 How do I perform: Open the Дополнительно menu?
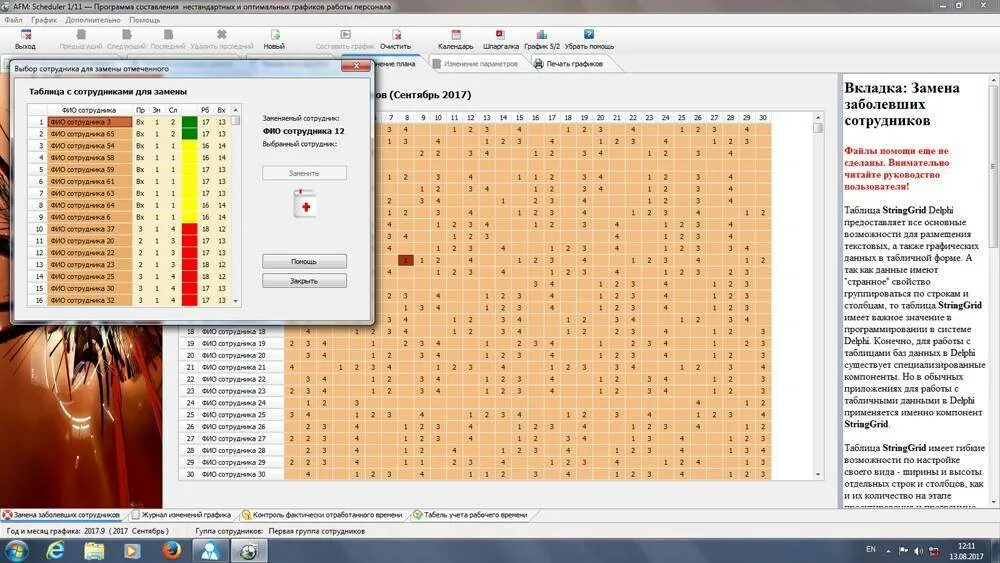[x=92, y=20]
